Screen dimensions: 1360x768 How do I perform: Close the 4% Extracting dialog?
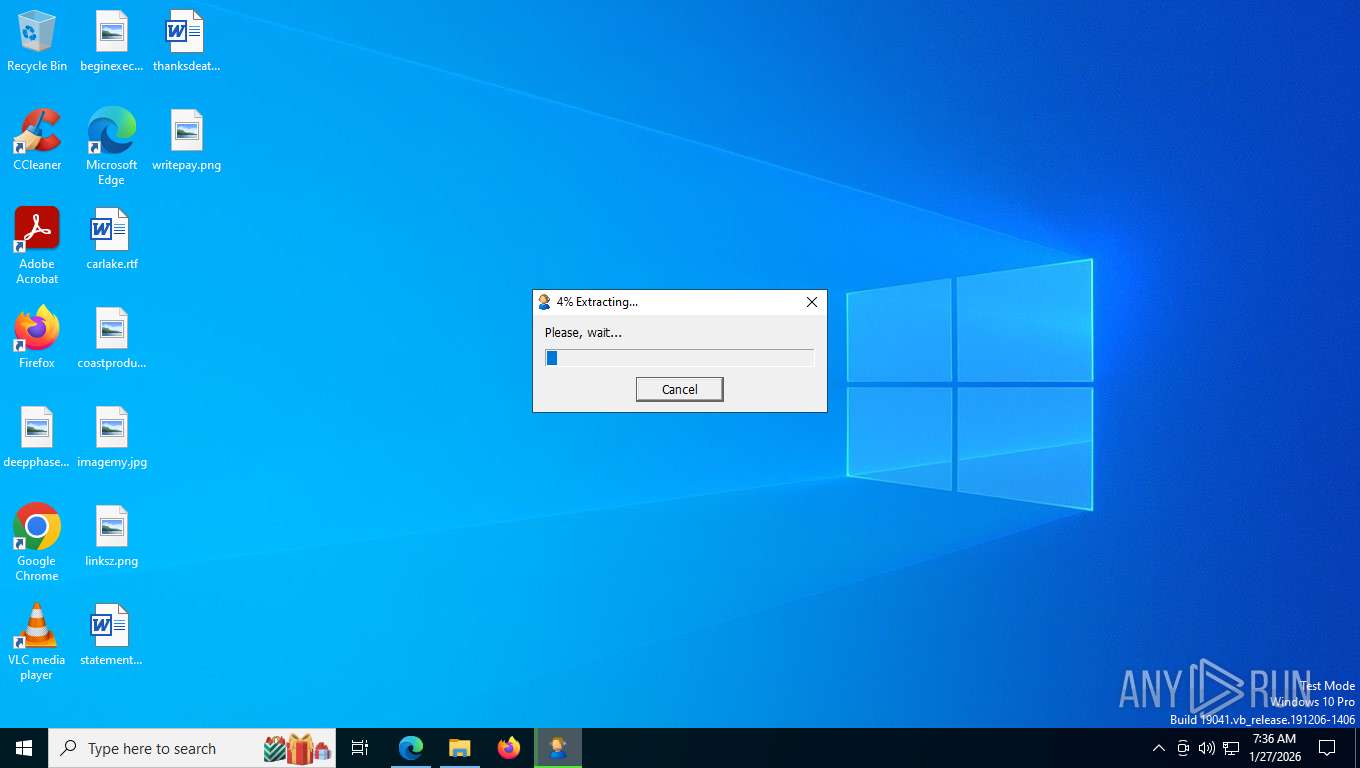tap(812, 302)
